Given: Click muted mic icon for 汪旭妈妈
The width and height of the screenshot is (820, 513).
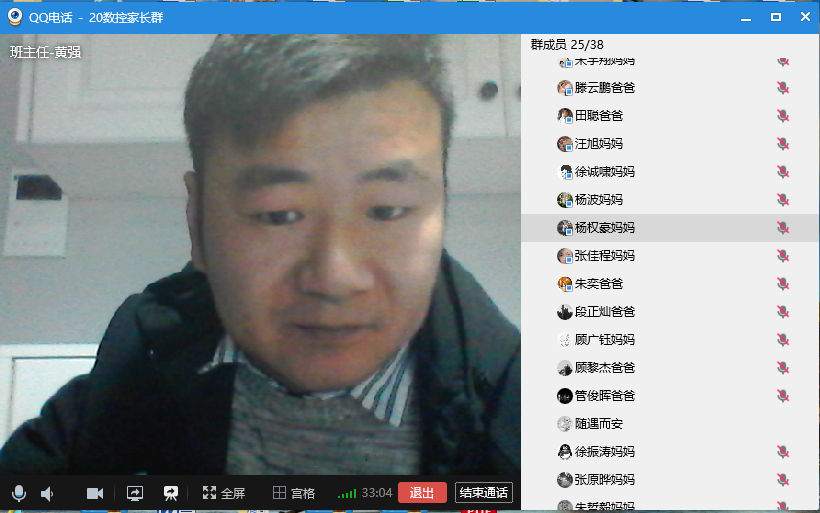Looking at the screenshot, I should 783,144.
